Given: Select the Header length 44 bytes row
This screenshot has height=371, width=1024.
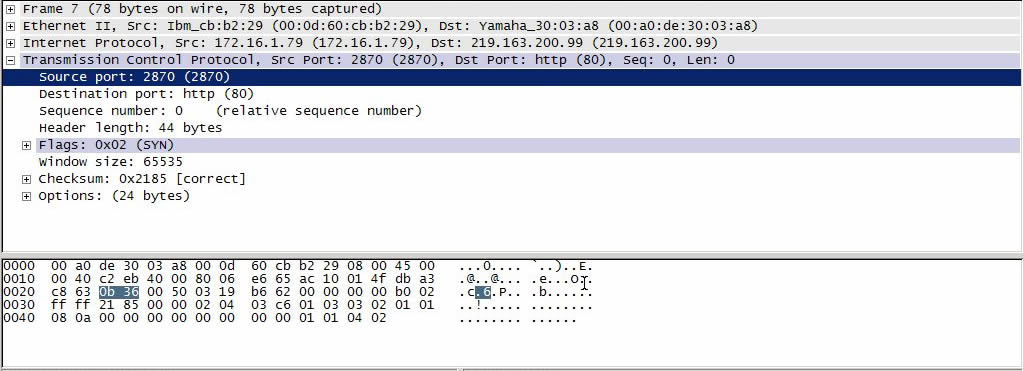Looking at the screenshot, I should point(511,128).
